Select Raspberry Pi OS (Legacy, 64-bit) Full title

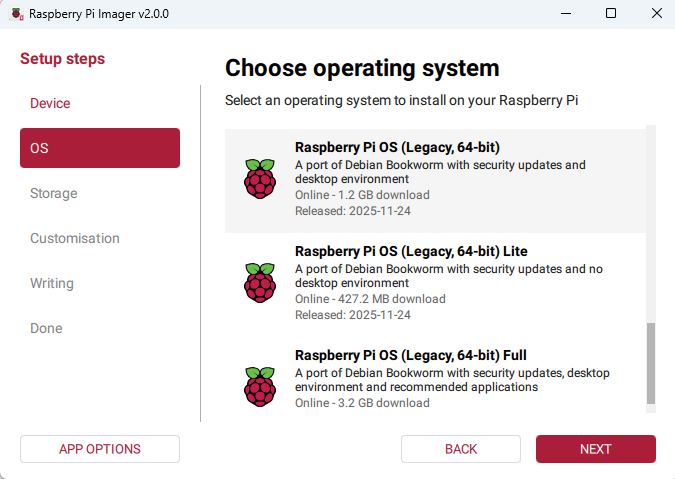point(410,355)
